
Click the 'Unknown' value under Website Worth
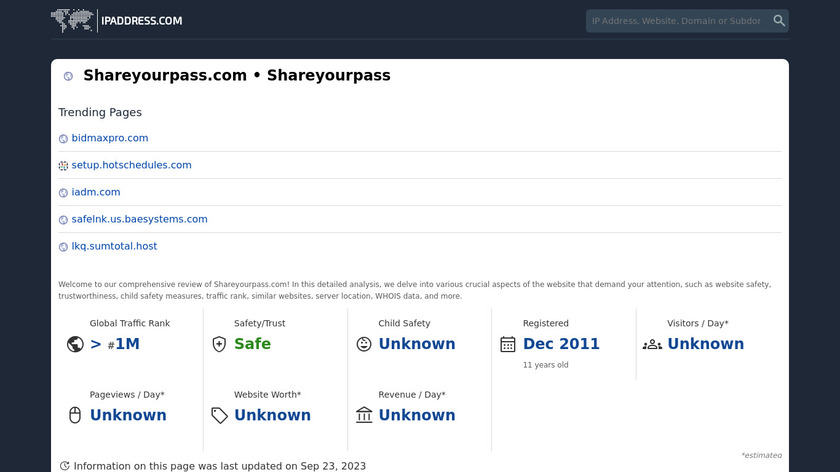point(272,415)
